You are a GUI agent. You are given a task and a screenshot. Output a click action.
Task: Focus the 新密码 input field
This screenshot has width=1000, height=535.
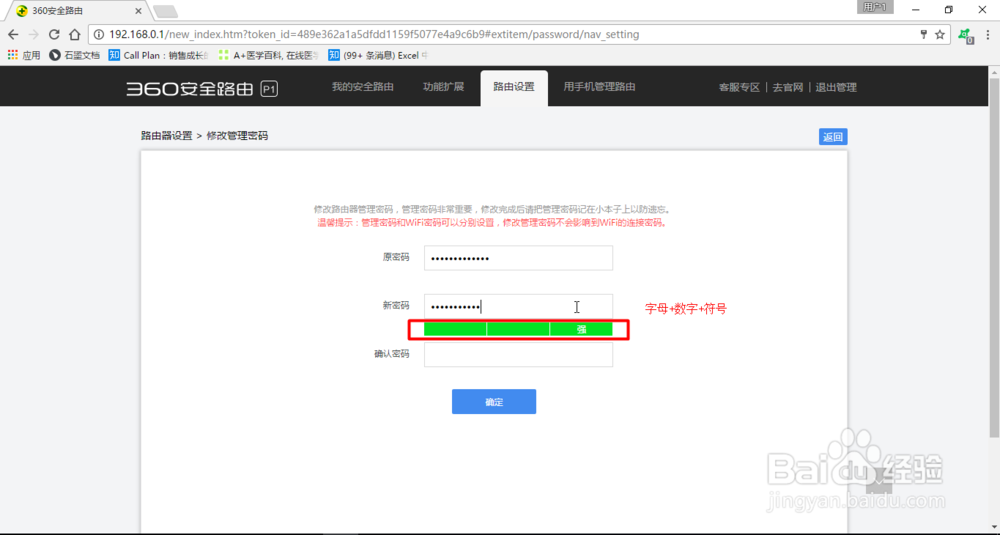point(518,307)
